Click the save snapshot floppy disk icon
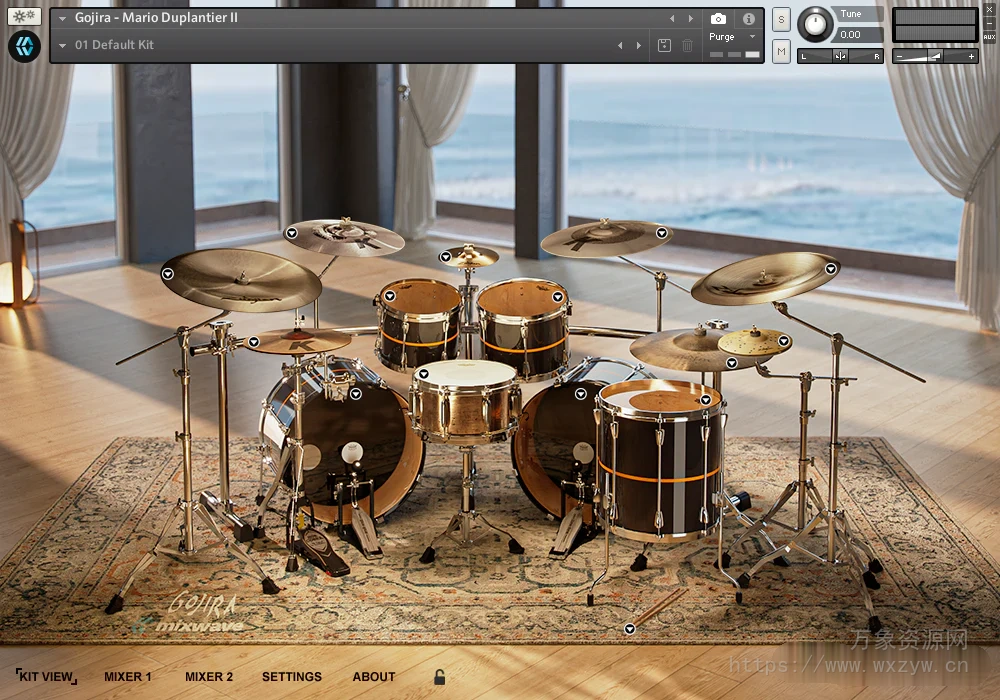This screenshot has width=1000, height=700. [x=663, y=45]
